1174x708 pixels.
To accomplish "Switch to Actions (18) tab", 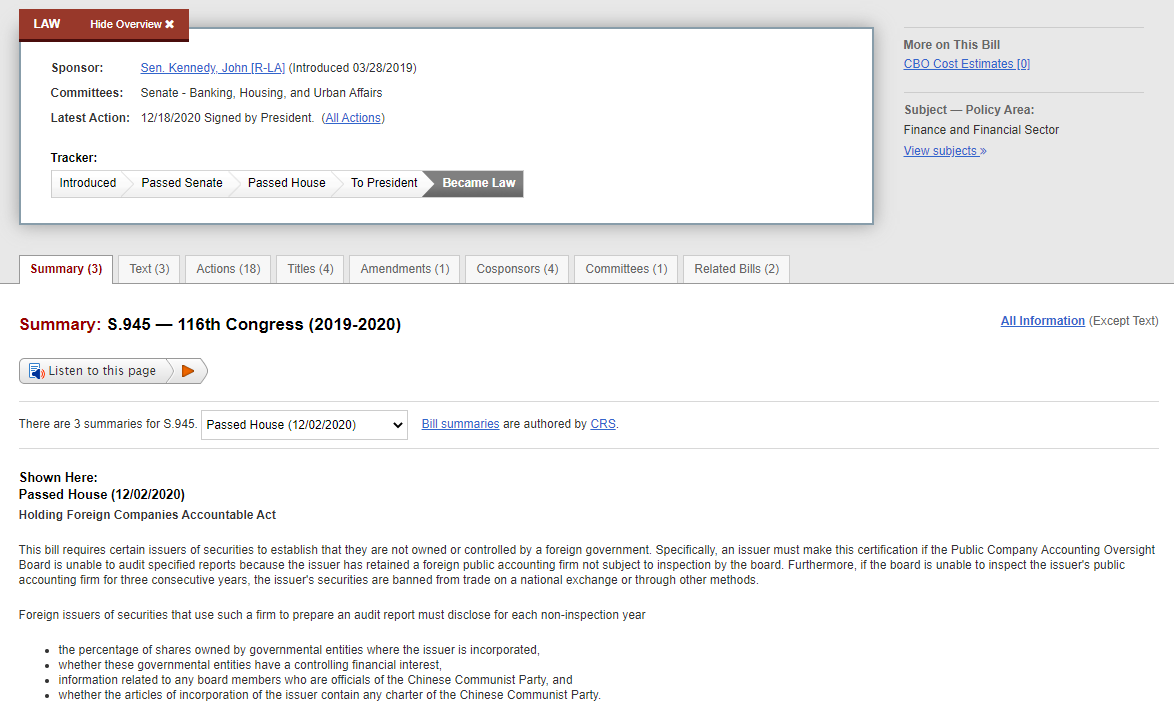I will 228,269.
